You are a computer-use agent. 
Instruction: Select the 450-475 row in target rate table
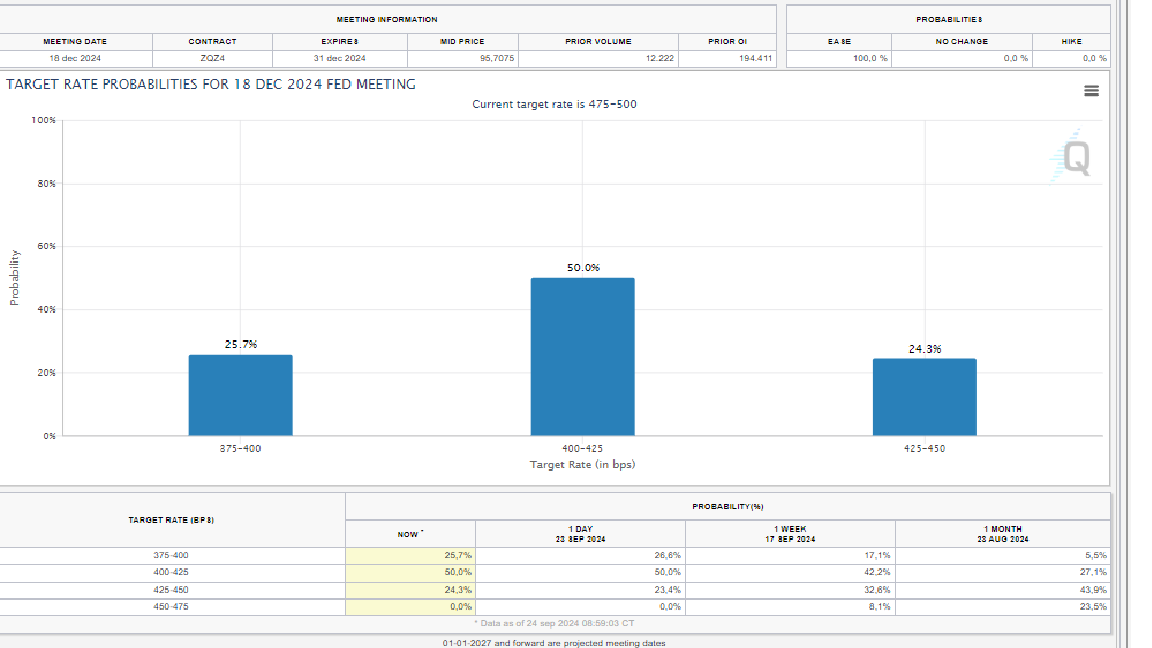[172, 607]
